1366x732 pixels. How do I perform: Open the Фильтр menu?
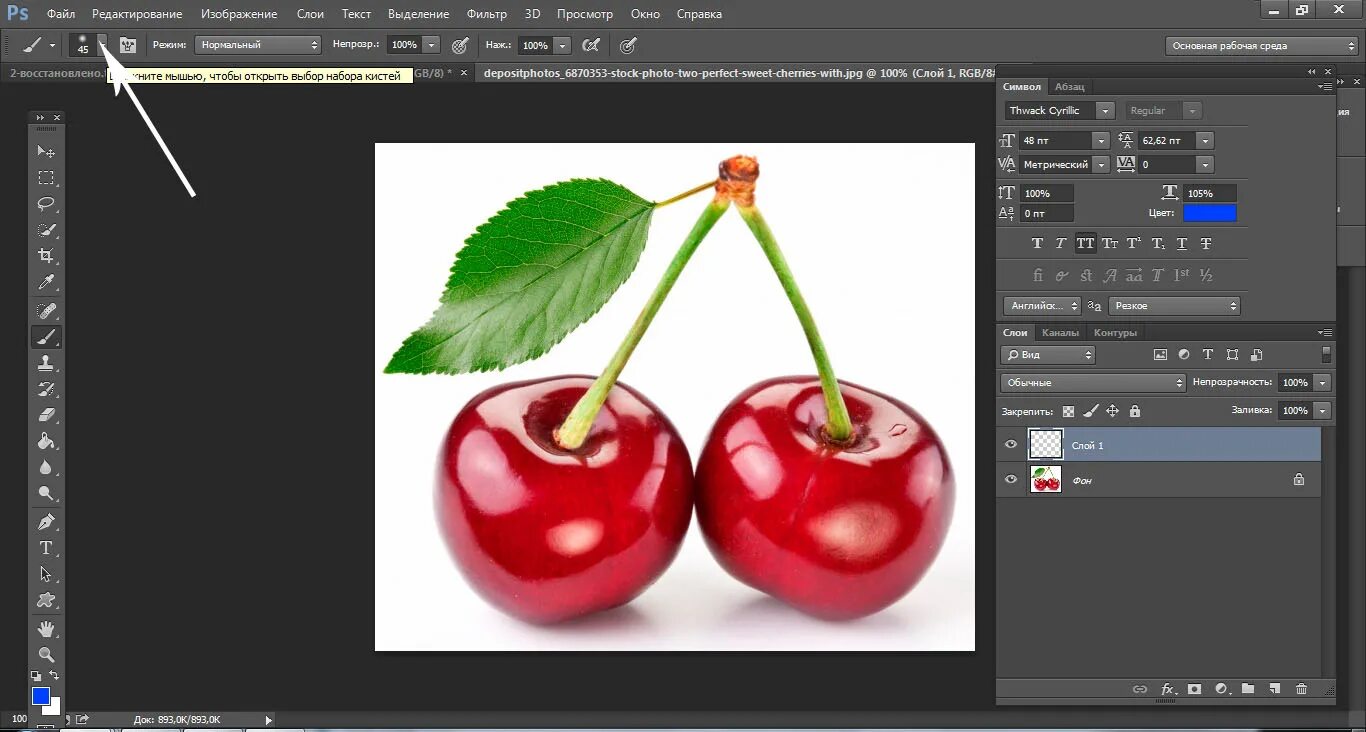click(486, 14)
